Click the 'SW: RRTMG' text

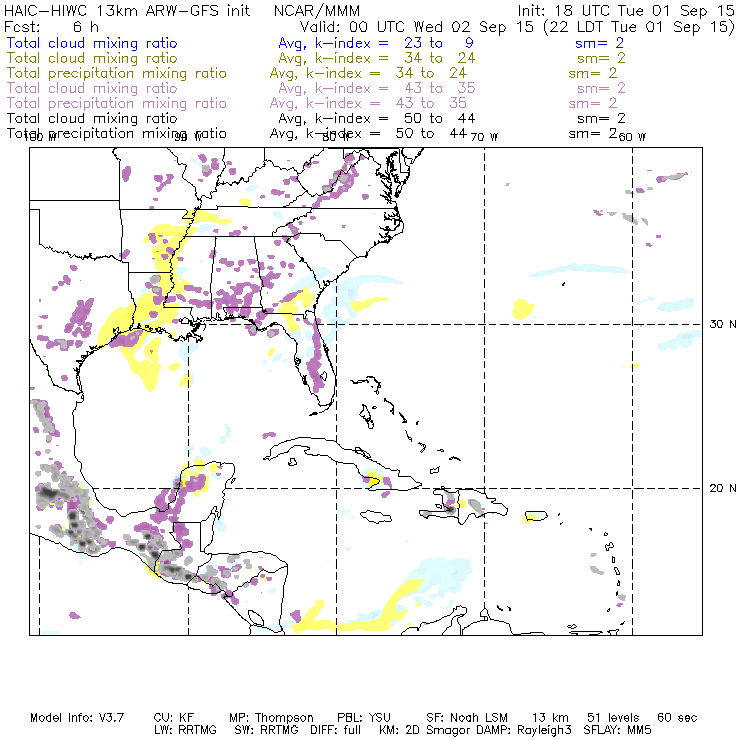(266, 730)
